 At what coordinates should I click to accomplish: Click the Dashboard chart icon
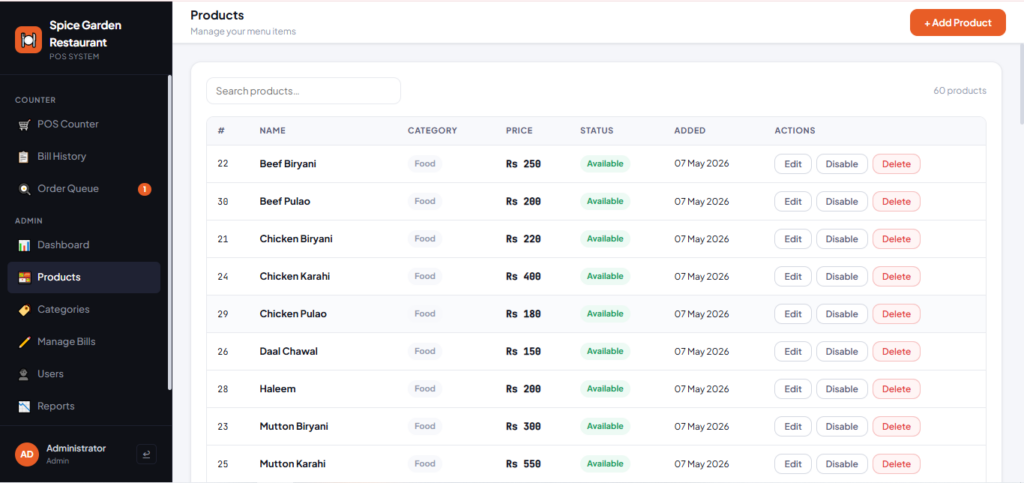(24, 245)
